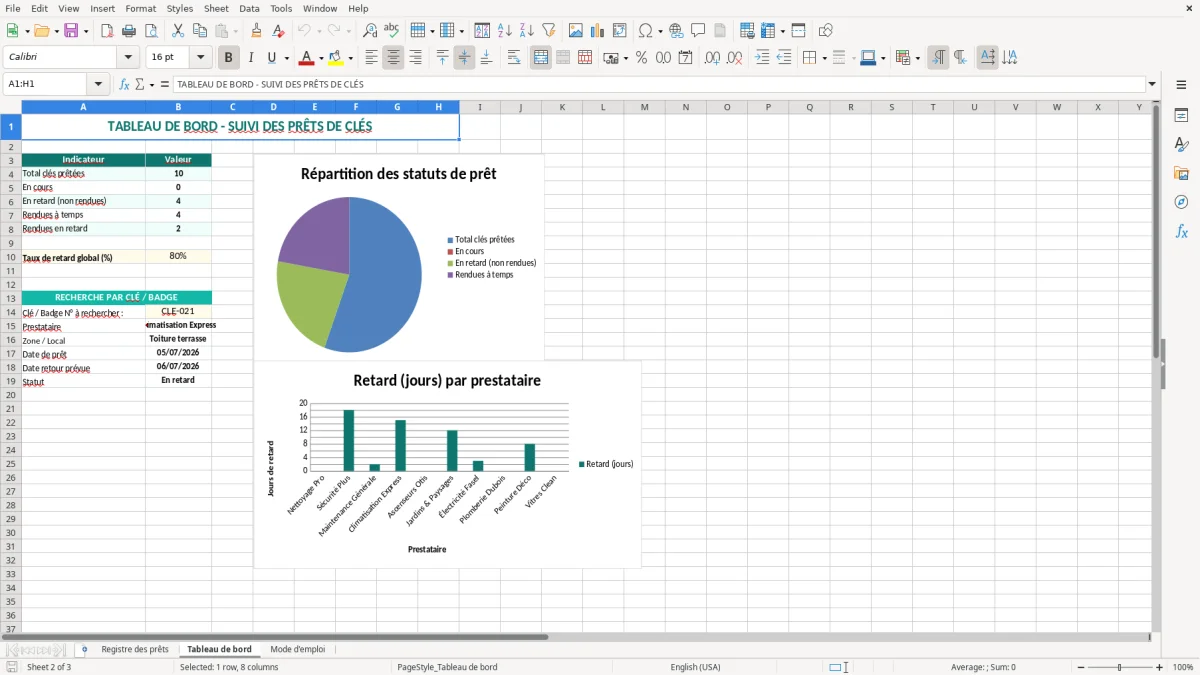Click the Cut scissors icon
The width and height of the screenshot is (1200, 675).
pos(177,31)
